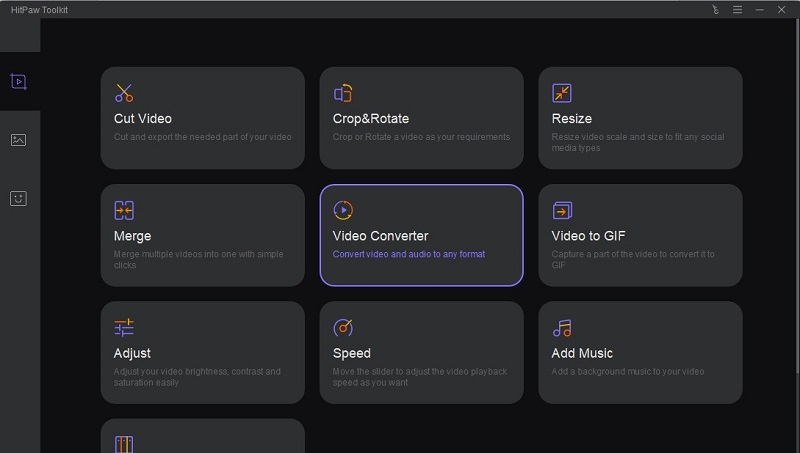Switch to the video tools sidebar tab
800x453 pixels.
[19, 81]
